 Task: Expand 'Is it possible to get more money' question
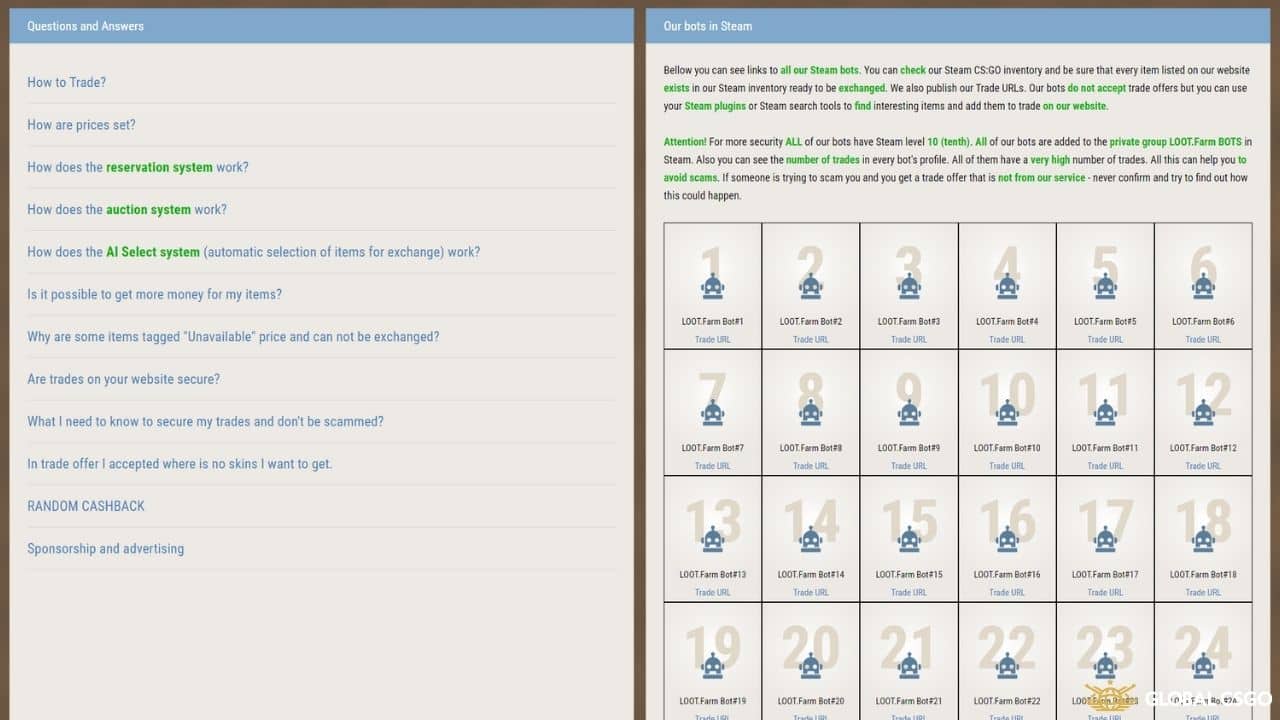pyautogui.click(x=154, y=294)
